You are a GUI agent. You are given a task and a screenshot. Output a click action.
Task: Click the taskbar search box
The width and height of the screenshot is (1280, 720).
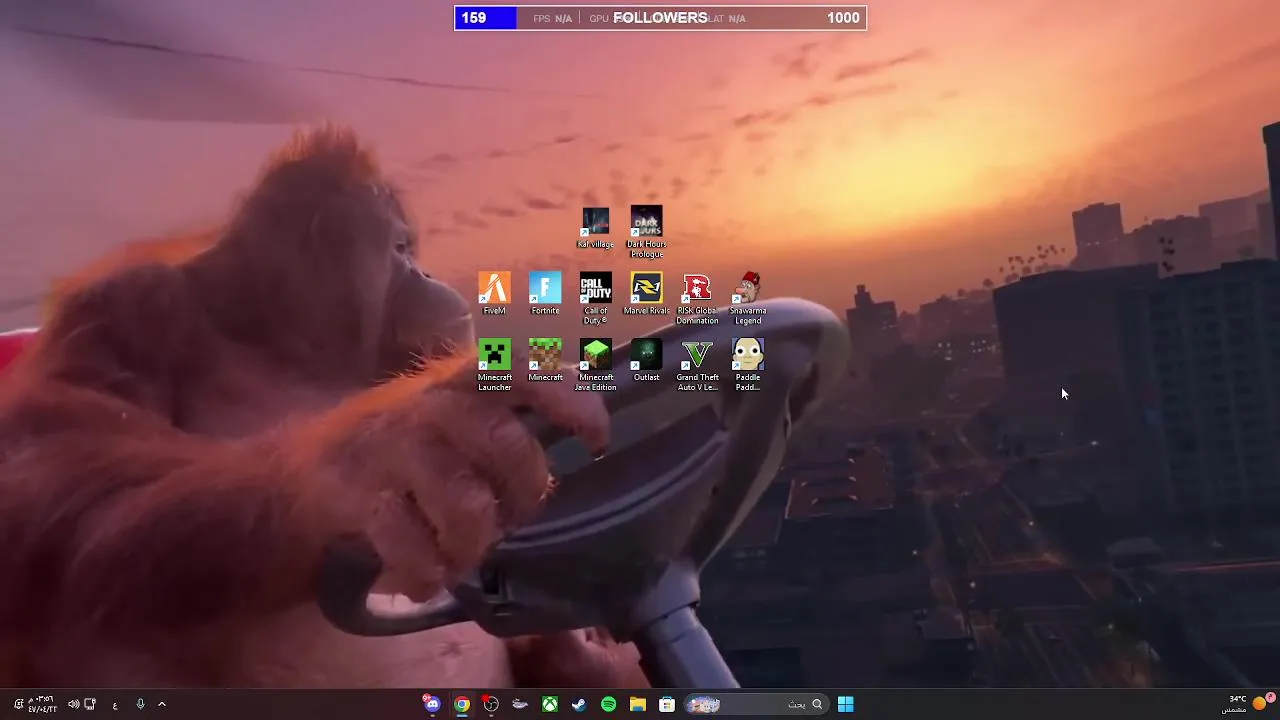point(755,704)
